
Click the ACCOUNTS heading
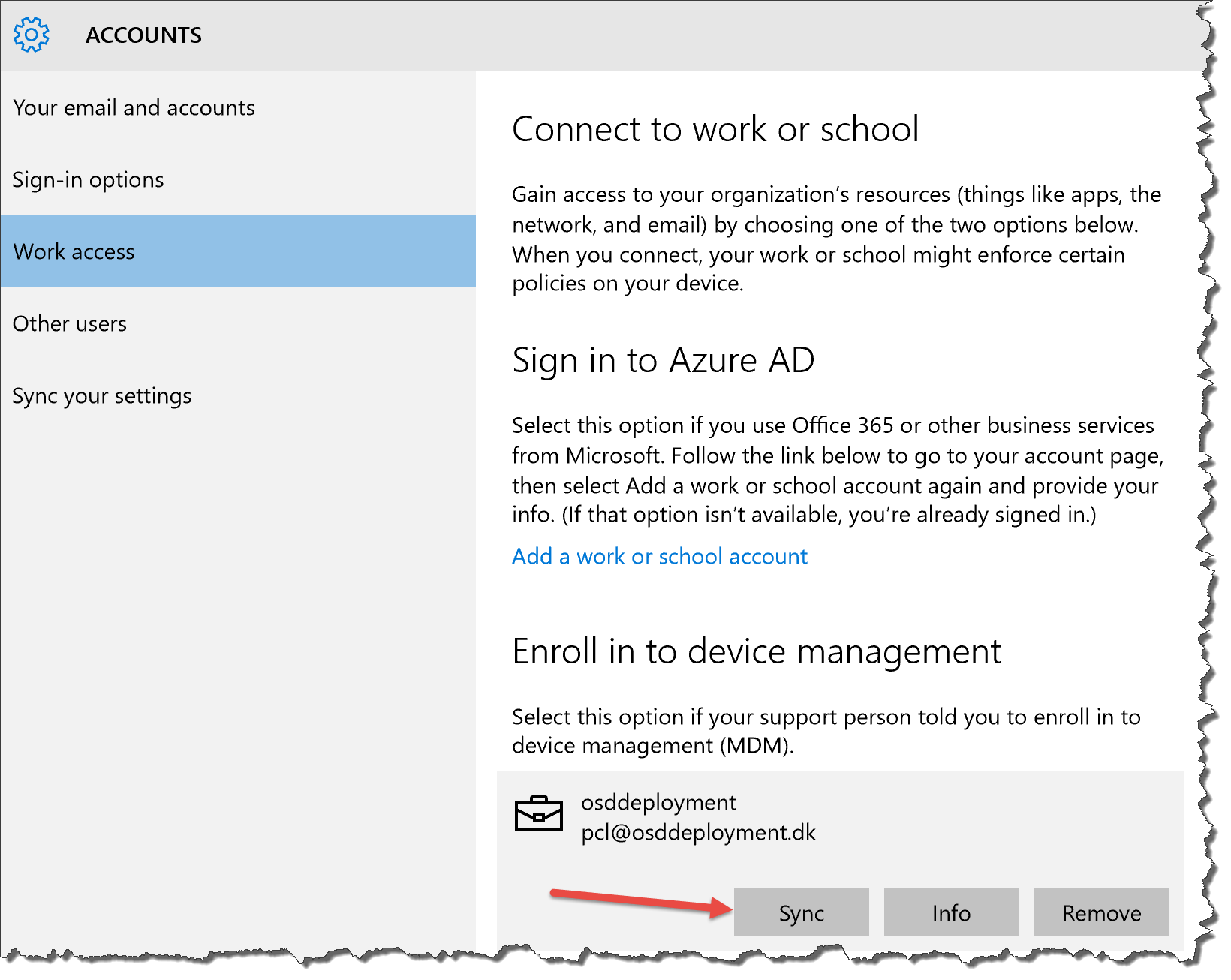tap(143, 35)
